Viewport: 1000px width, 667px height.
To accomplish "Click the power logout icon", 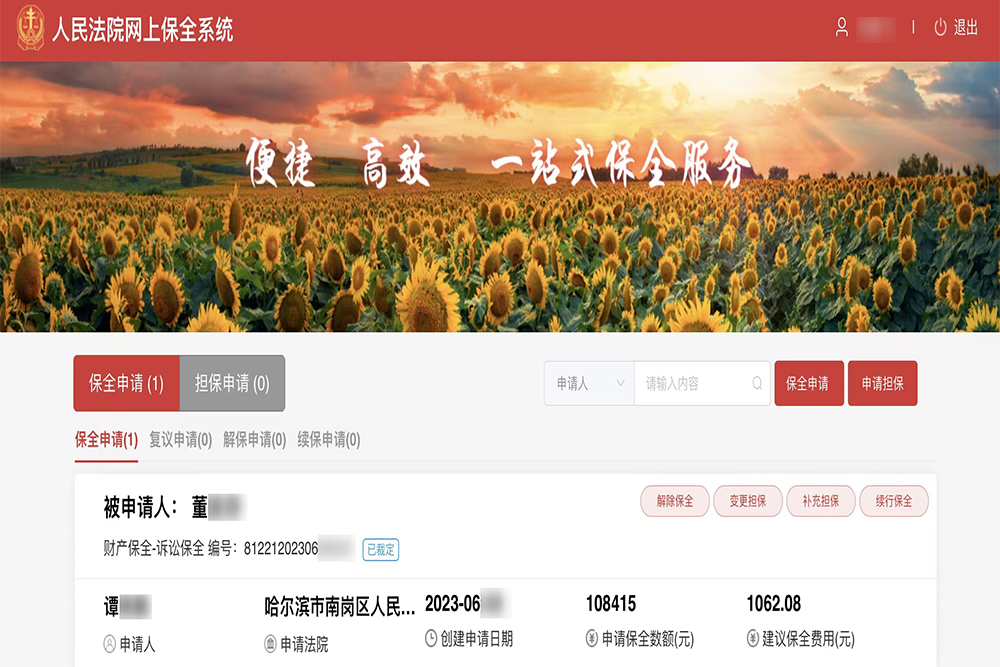I will [x=940, y=28].
